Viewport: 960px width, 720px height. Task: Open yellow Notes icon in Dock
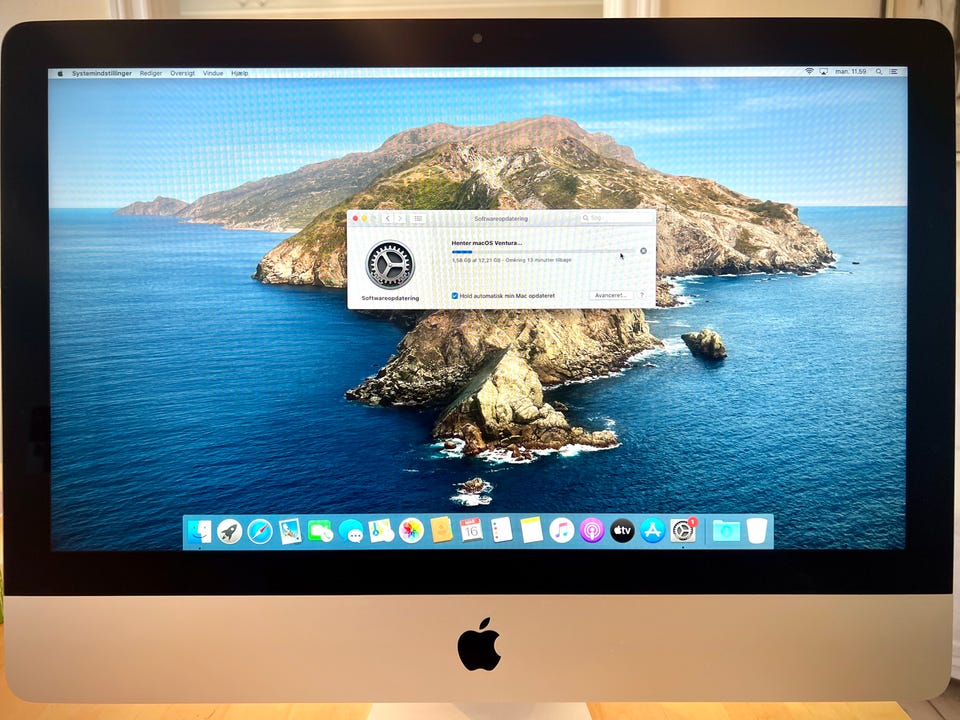531,530
